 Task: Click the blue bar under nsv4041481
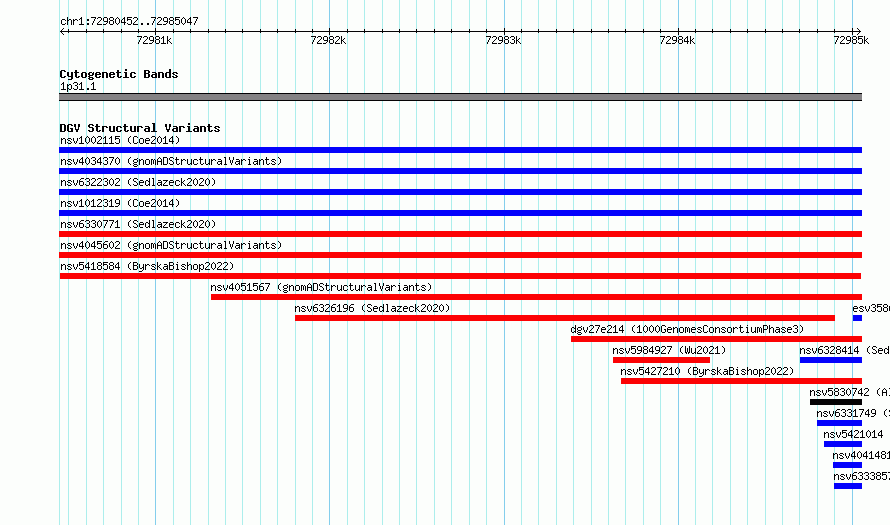(x=847, y=465)
